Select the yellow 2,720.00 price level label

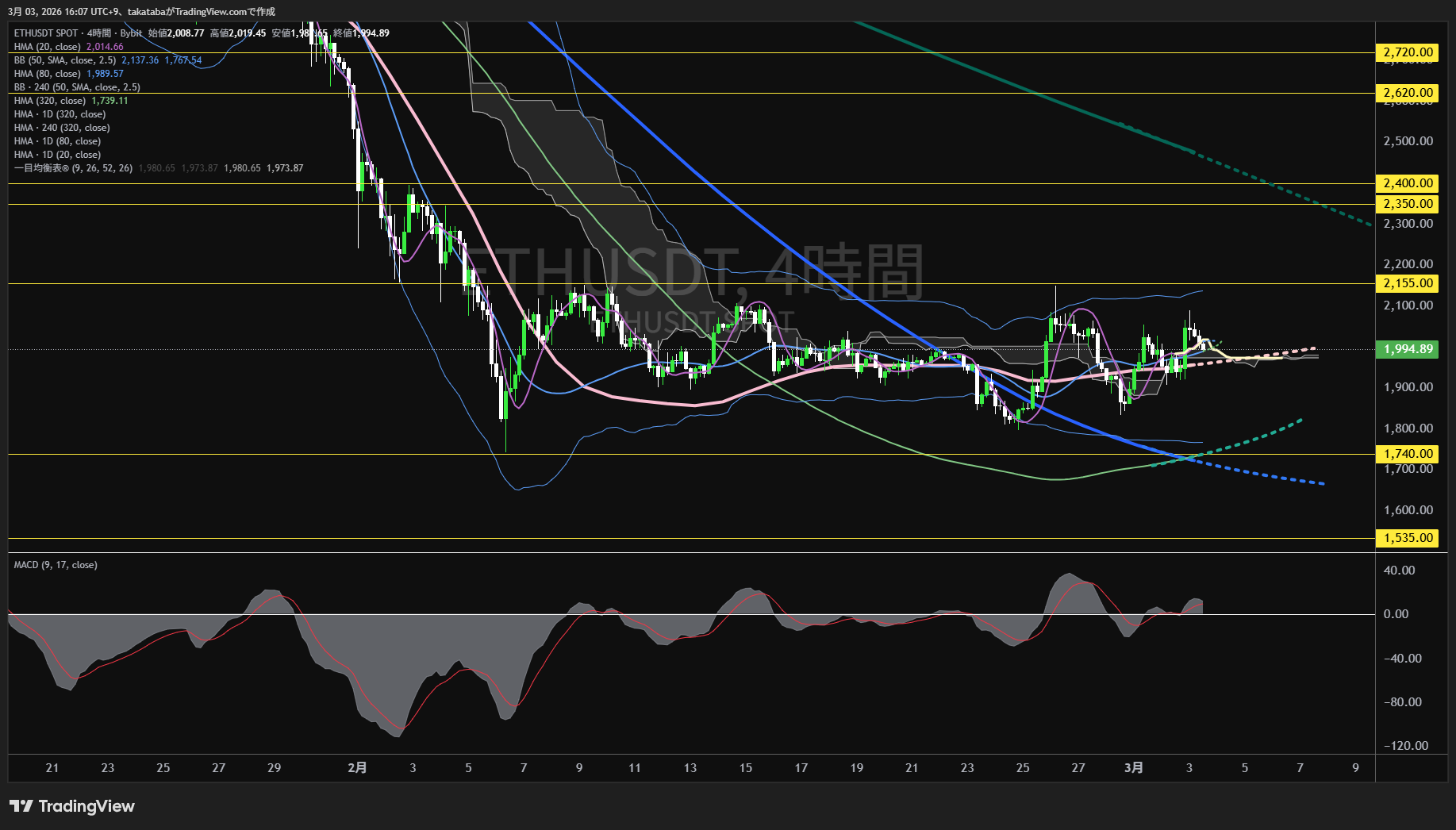point(1408,52)
